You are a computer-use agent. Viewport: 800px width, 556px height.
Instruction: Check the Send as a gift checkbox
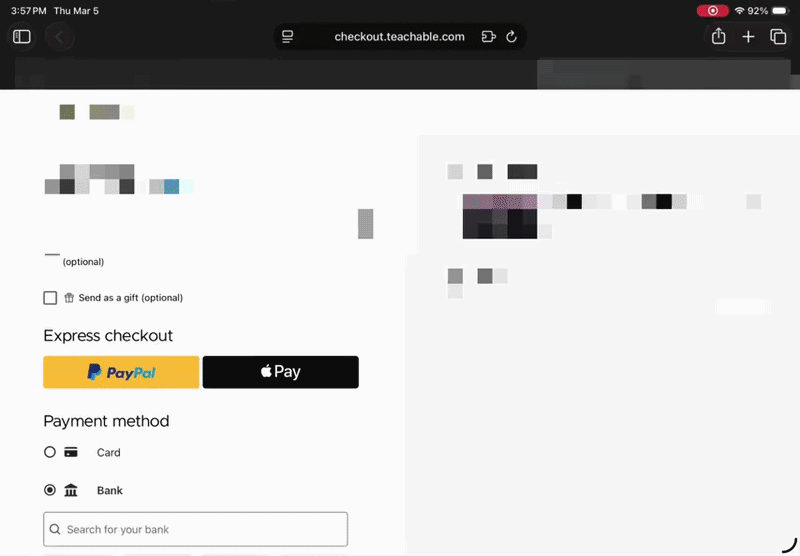tap(50, 298)
